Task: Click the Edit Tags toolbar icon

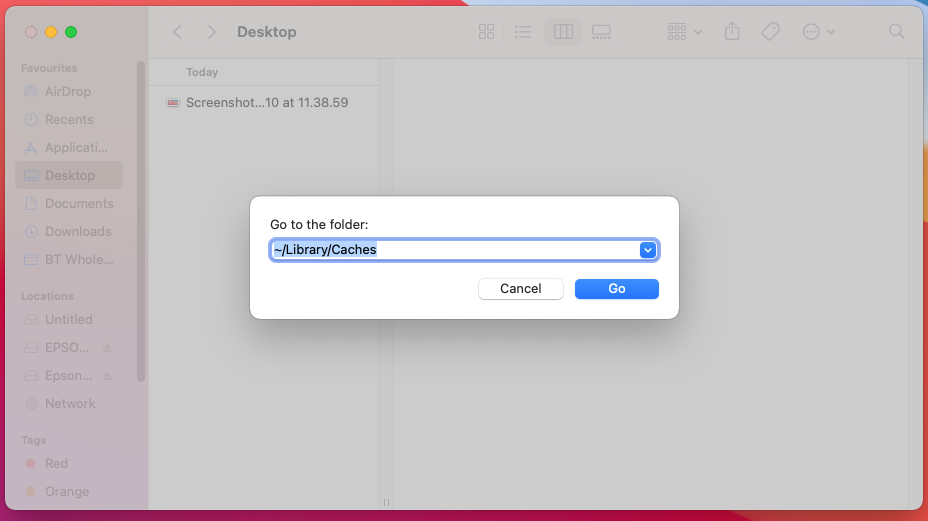Action: tap(770, 32)
